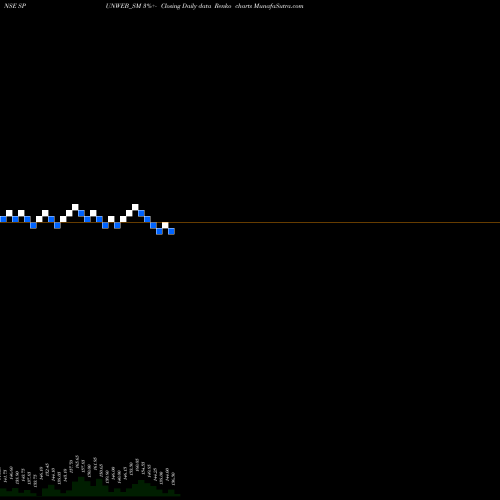Click the tallest green volume bar

pyautogui.click(x=81, y=485)
